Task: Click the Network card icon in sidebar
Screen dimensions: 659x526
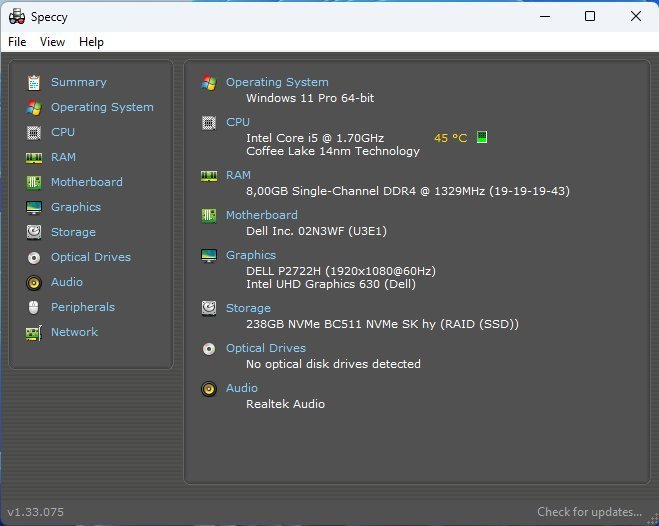Action: coord(34,333)
